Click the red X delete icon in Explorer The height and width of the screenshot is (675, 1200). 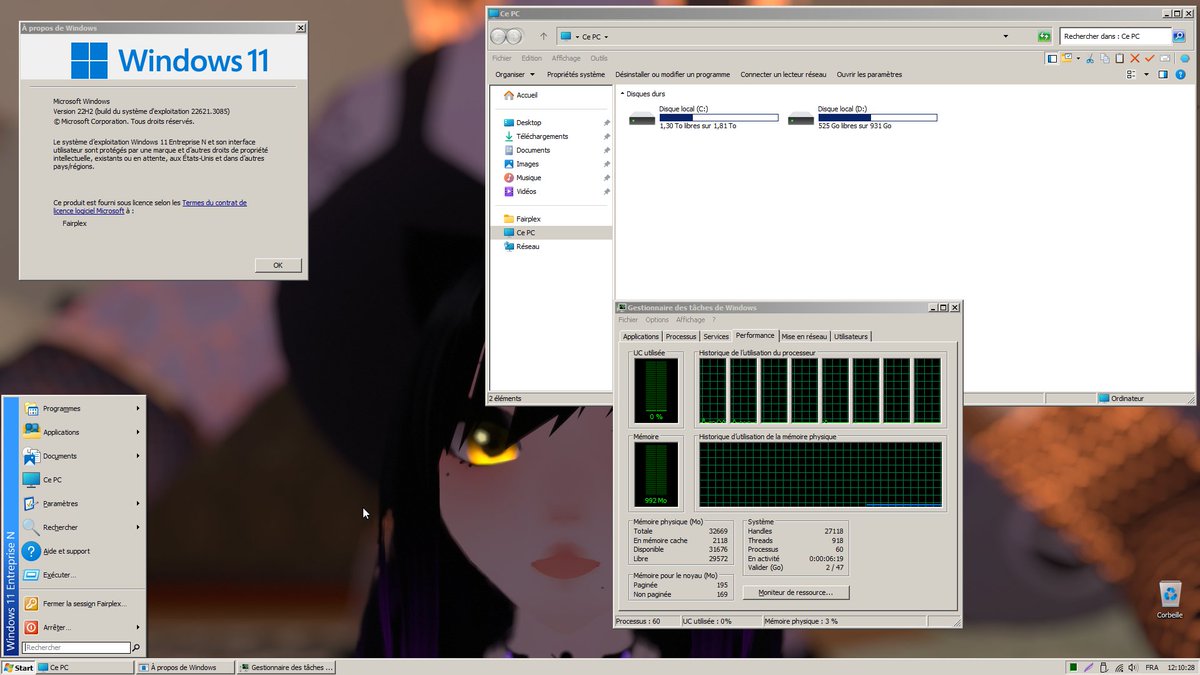pos(1135,59)
